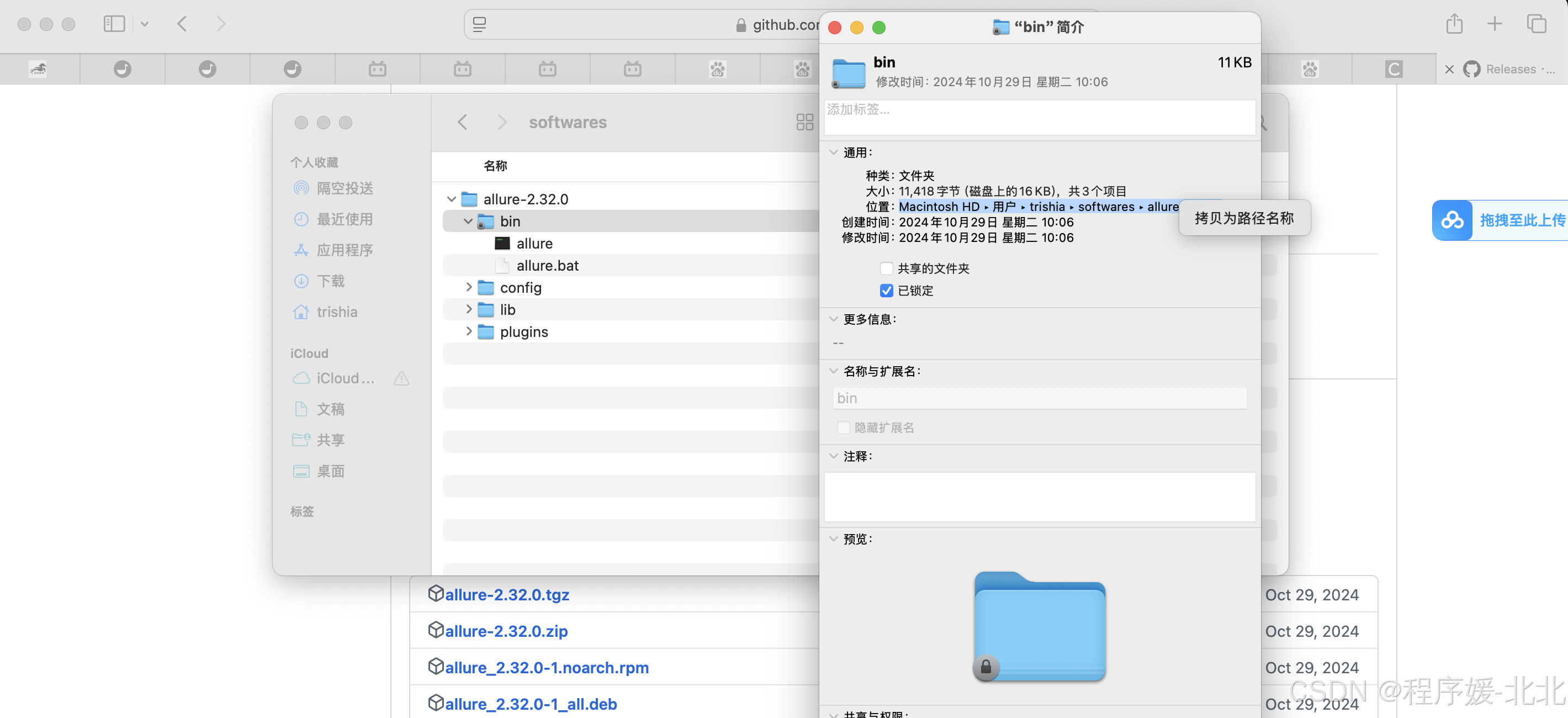Download allure_2.32.0-1_all.deb

coord(530,704)
